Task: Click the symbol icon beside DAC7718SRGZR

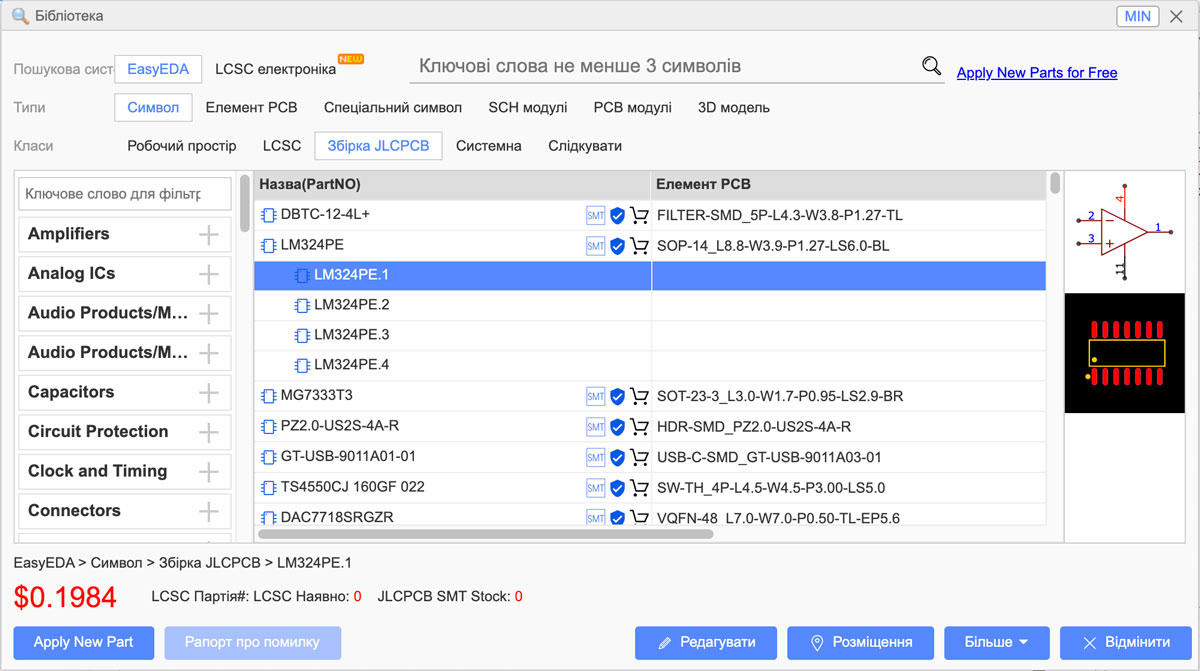Action: tap(269, 517)
